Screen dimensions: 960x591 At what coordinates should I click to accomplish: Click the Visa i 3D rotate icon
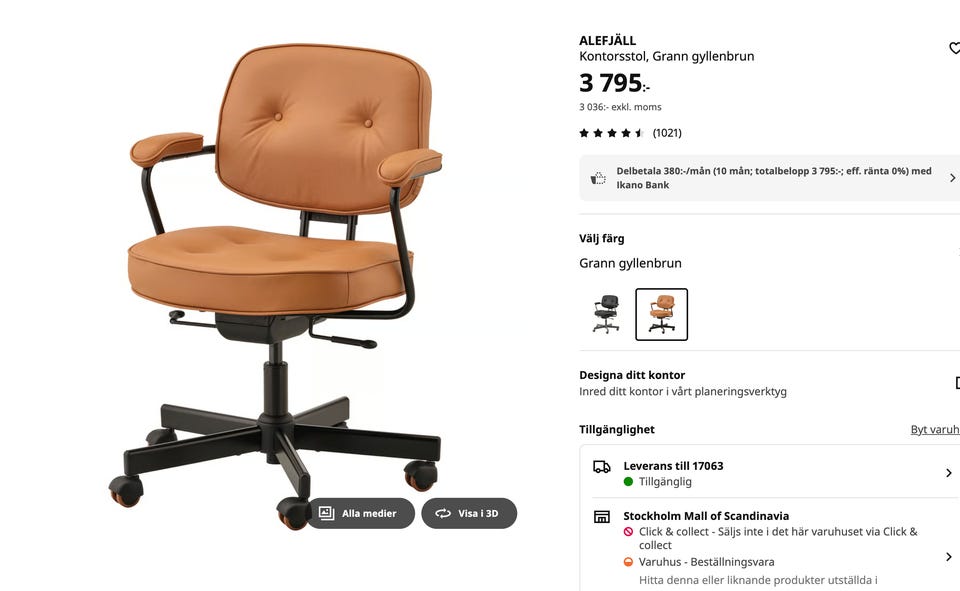click(443, 513)
